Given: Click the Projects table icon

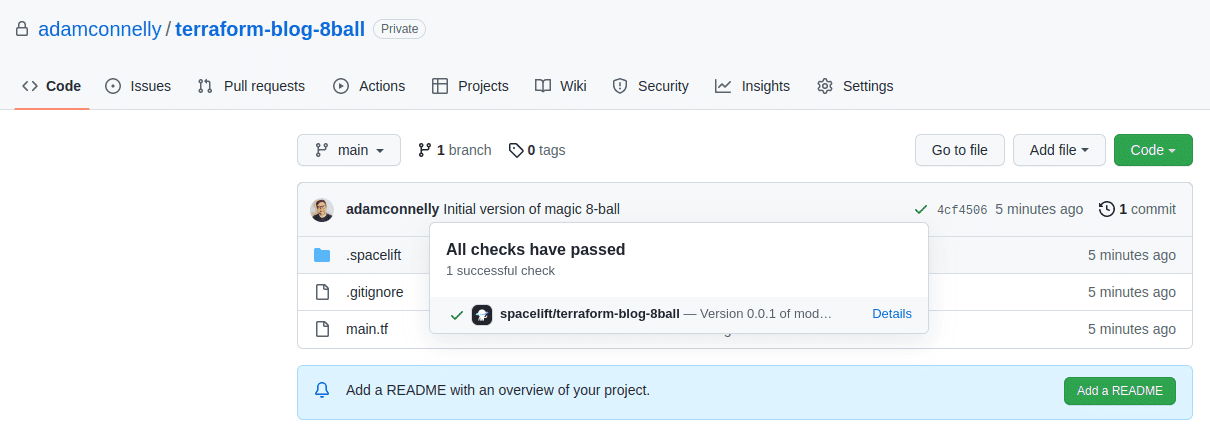Looking at the screenshot, I should [440, 86].
